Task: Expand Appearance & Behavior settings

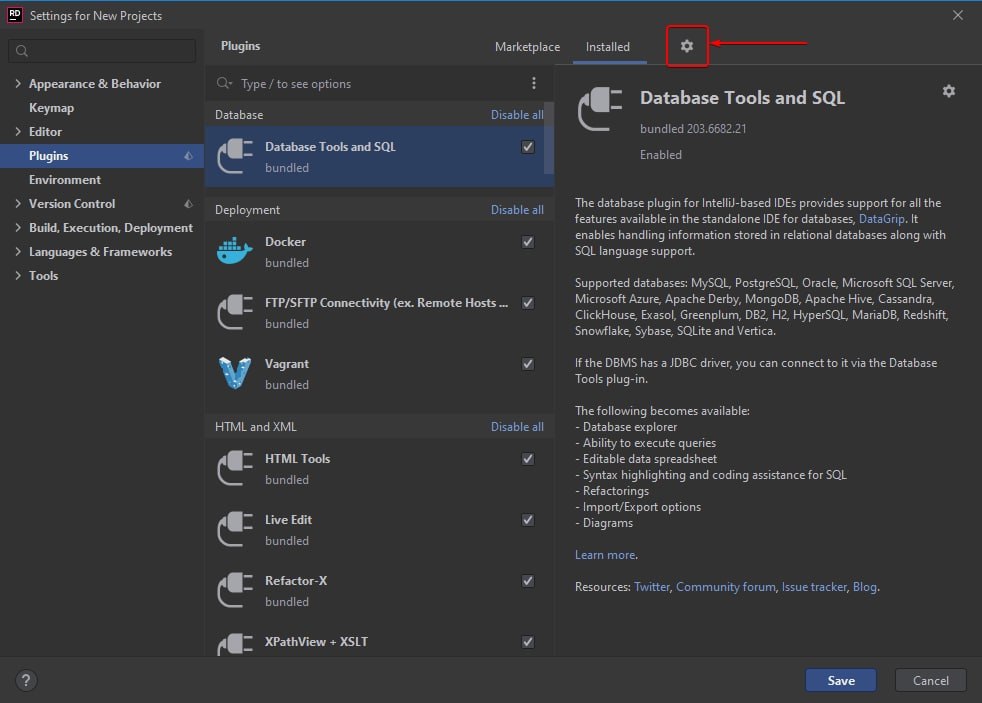Action: pyautogui.click(x=18, y=83)
